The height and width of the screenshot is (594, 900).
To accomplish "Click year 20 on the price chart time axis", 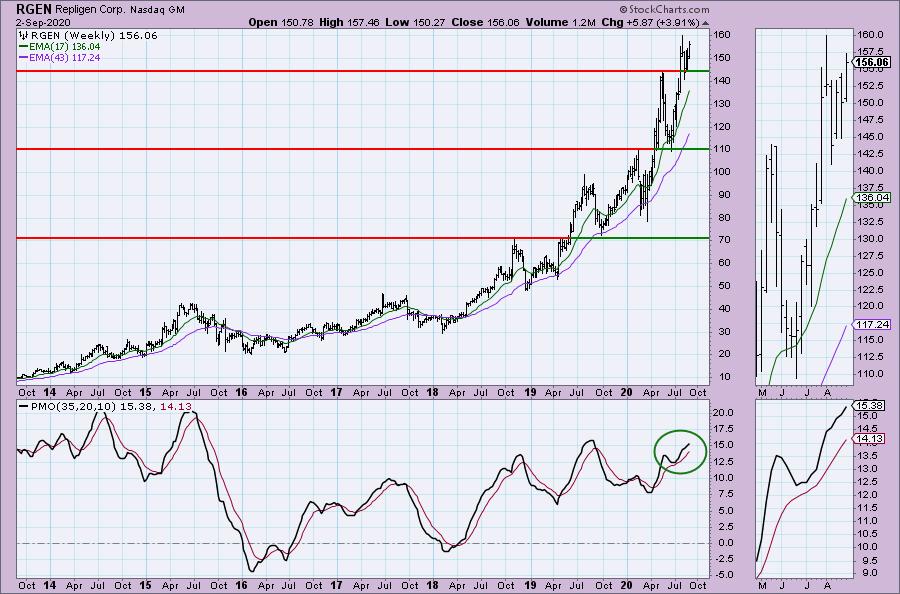I will pos(626,393).
